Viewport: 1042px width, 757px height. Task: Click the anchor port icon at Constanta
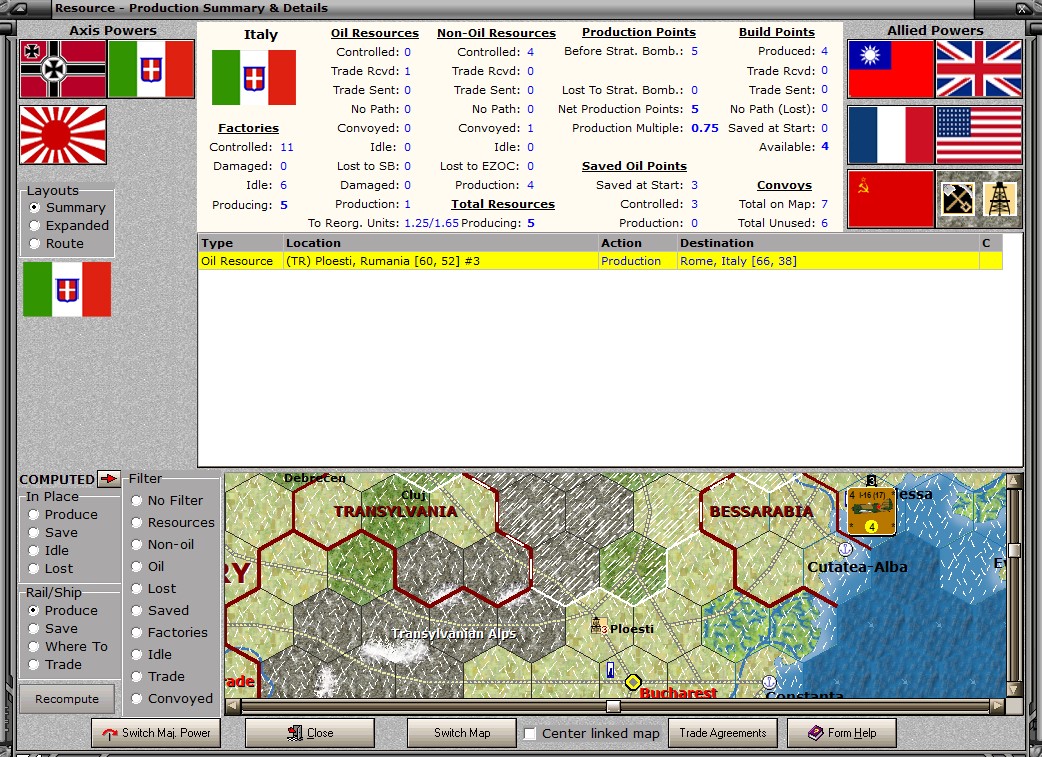click(769, 682)
